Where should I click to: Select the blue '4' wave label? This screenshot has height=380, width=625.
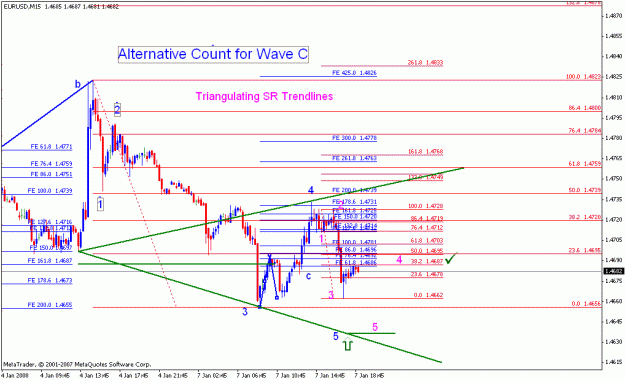pos(311,190)
